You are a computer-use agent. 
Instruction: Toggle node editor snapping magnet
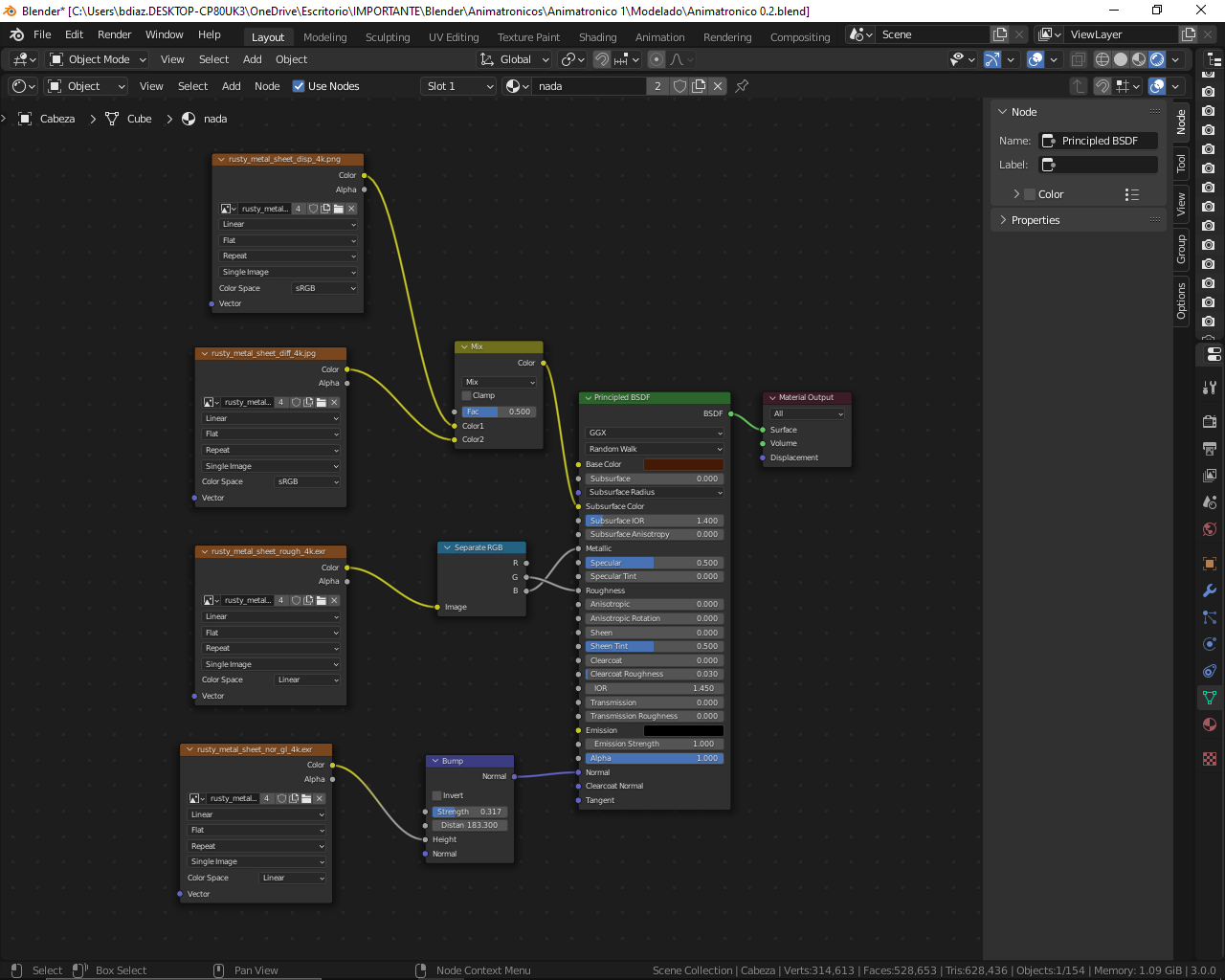1102,86
